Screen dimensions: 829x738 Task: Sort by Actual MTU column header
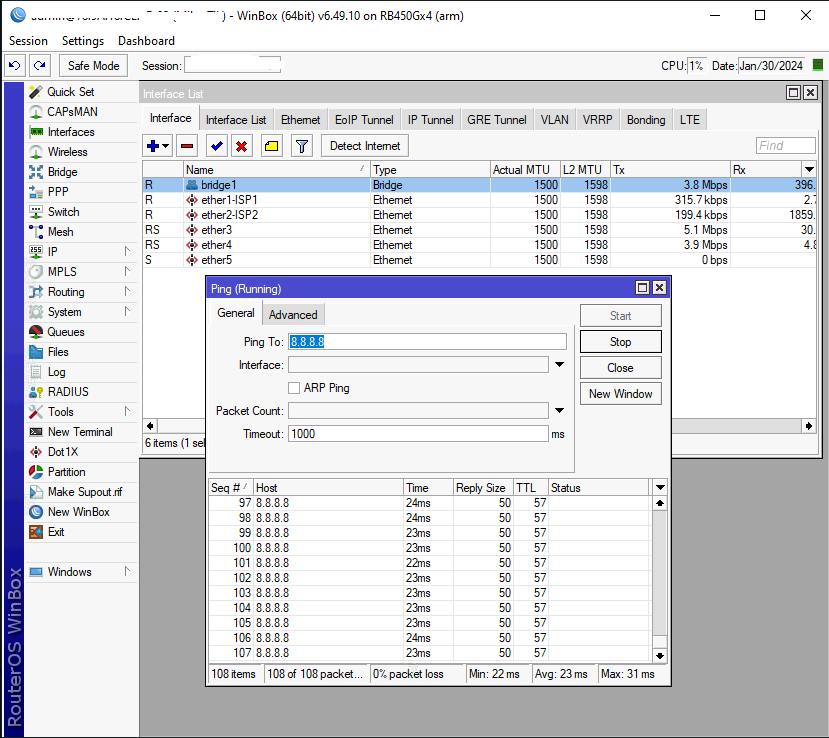pyautogui.click(x=525, y=170)
